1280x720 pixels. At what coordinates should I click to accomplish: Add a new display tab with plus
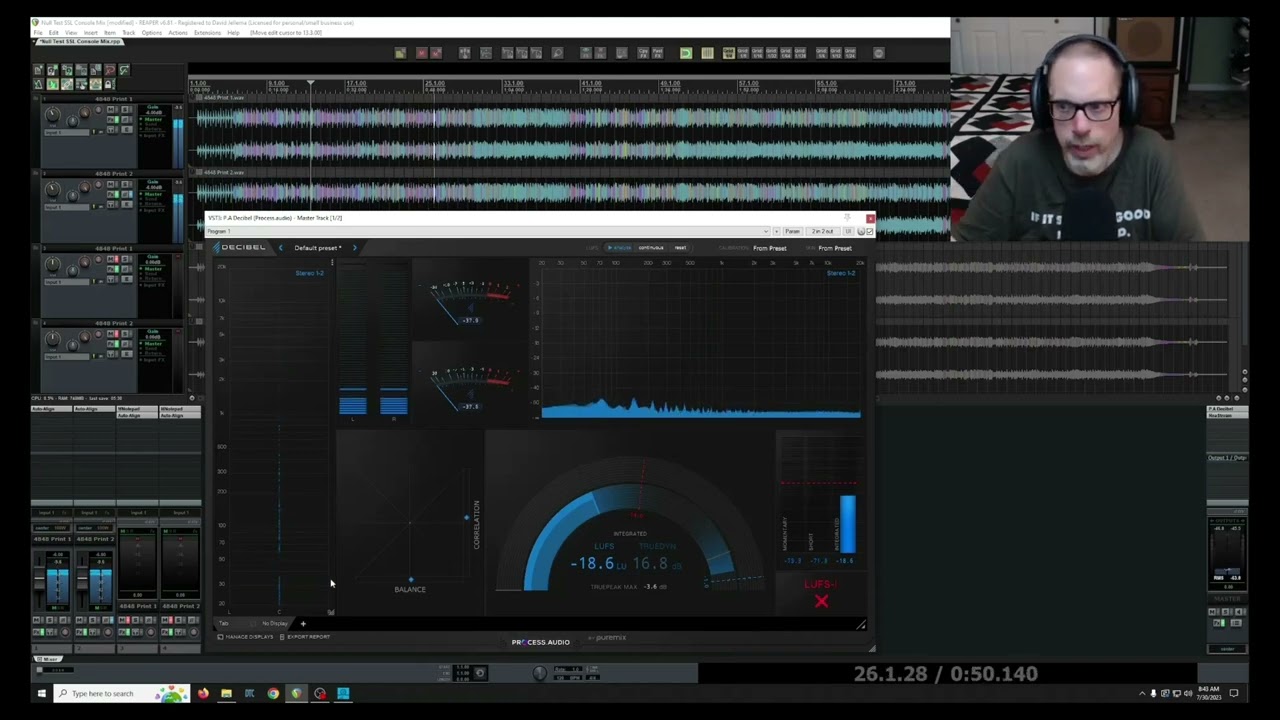coord(303,624)
